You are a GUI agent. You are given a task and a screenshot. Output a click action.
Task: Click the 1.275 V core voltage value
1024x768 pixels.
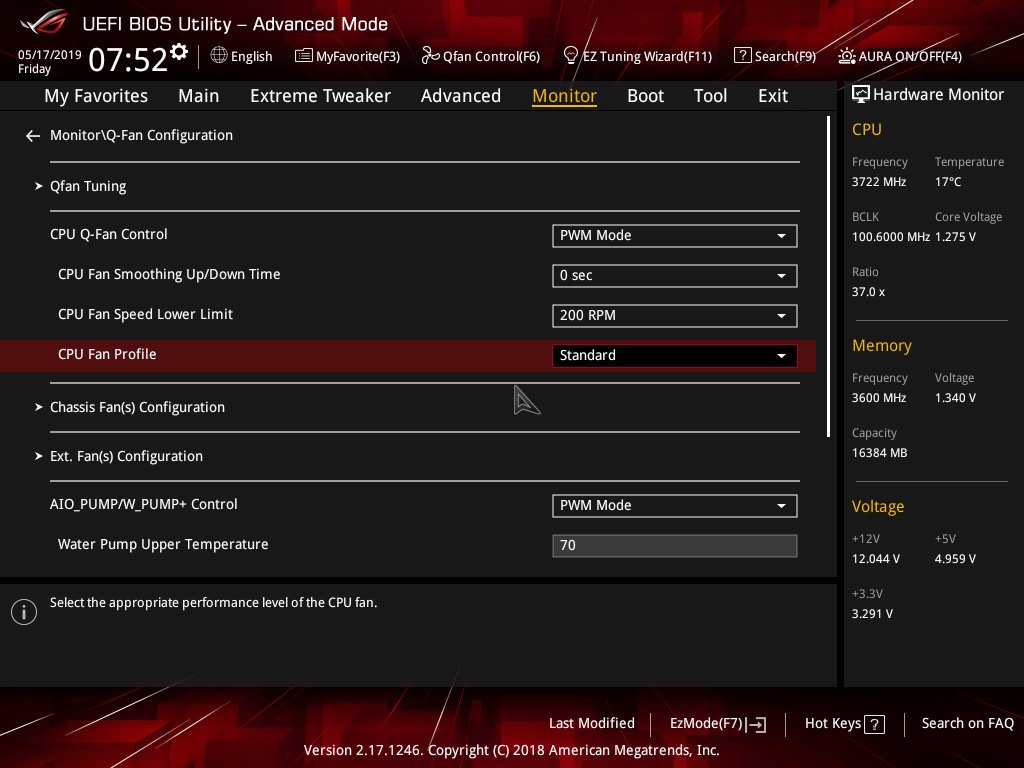pyautogui.click(x=955, y=236)
